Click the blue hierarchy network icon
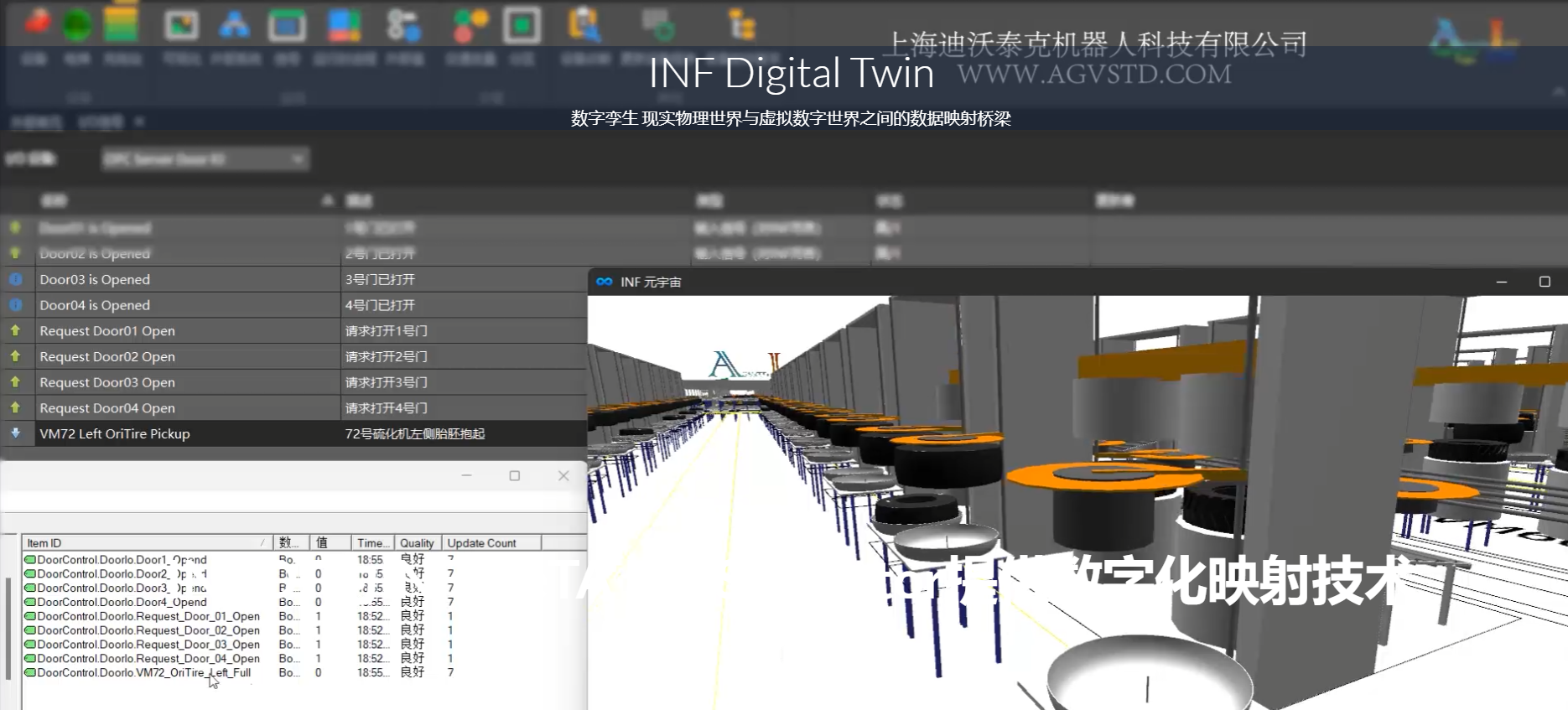The height and width of the screenshot is (710, 1568). pyautogui.click(x=234, y=25)
